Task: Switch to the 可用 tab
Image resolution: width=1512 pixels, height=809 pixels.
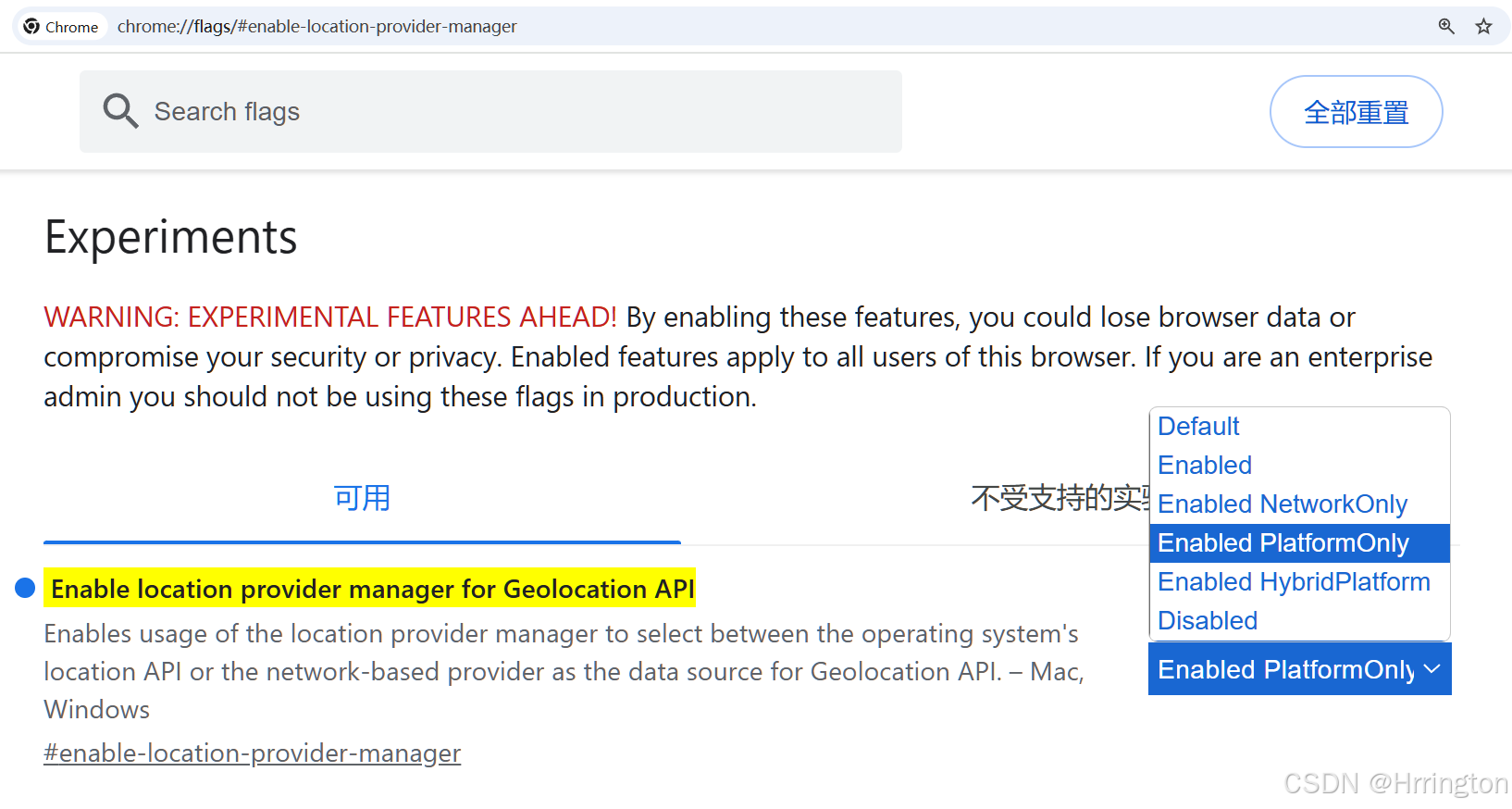Action: click(x=362, y=498)
